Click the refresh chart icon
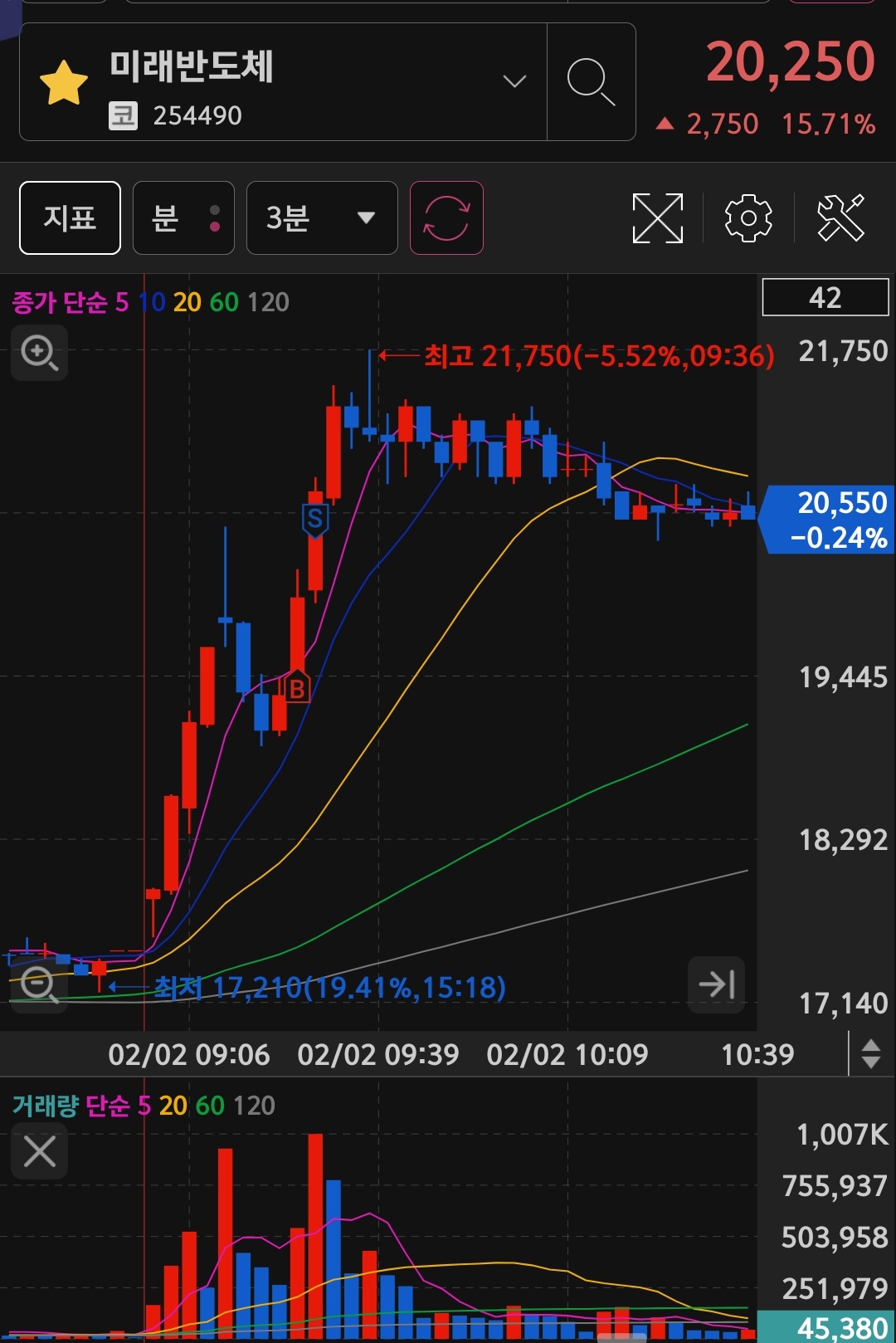This screenshot has height=1343, width=896. click(x=446, y=217)
